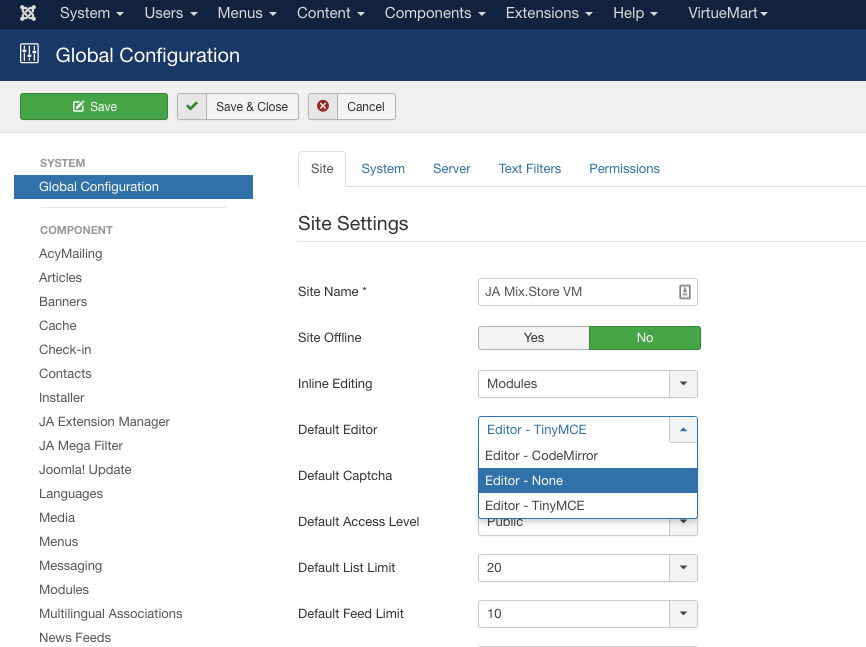Expand the Inline Editing dropdown
The height and width of the screenshot is (647, 866).
pyautogui.click(x=683, y=384)
